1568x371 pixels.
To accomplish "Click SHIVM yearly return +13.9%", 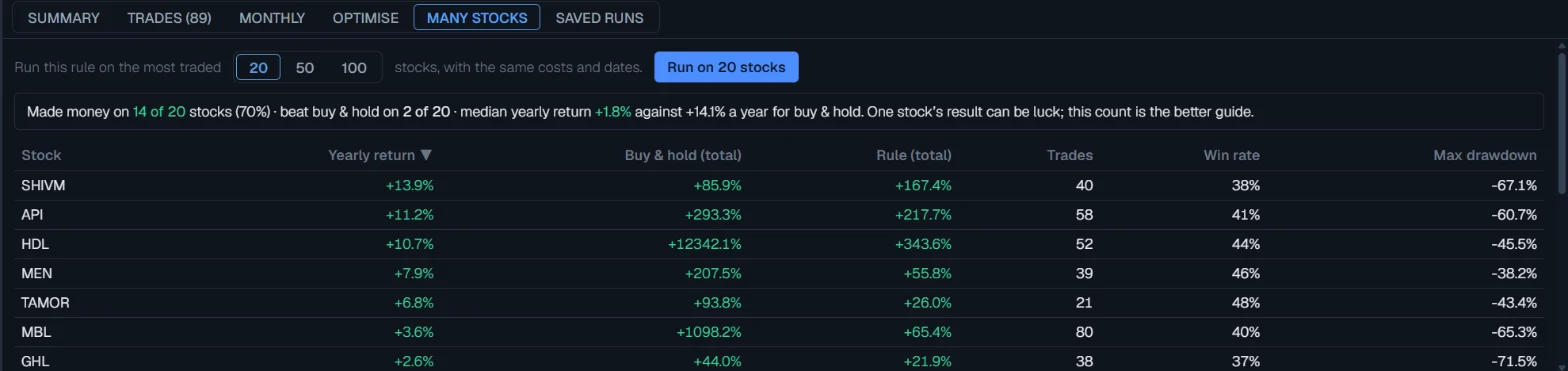I will (410, 185).
